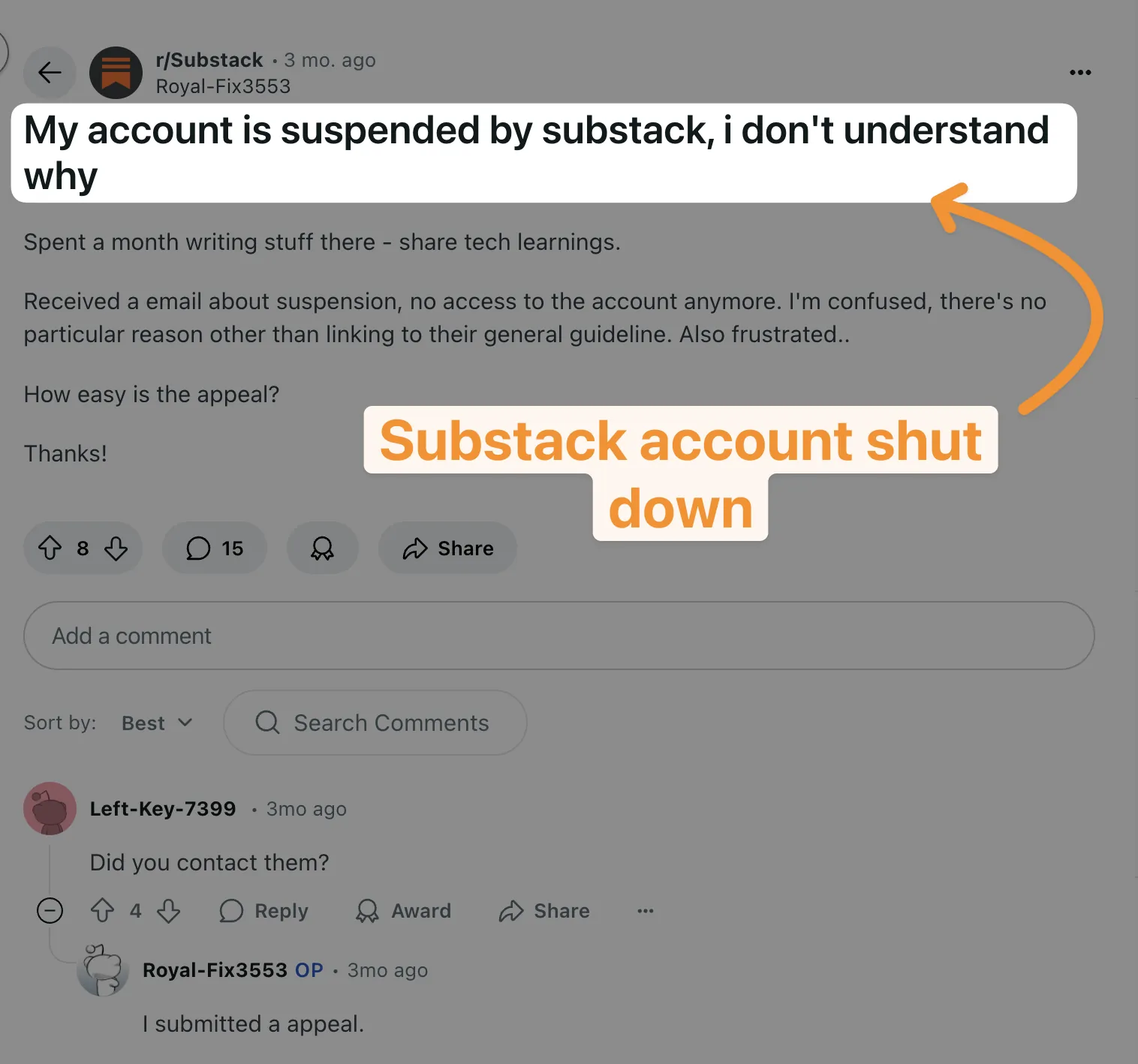Give an award to the post
This screenshot has width=1138, height=1064.
[x=323, y=549]
